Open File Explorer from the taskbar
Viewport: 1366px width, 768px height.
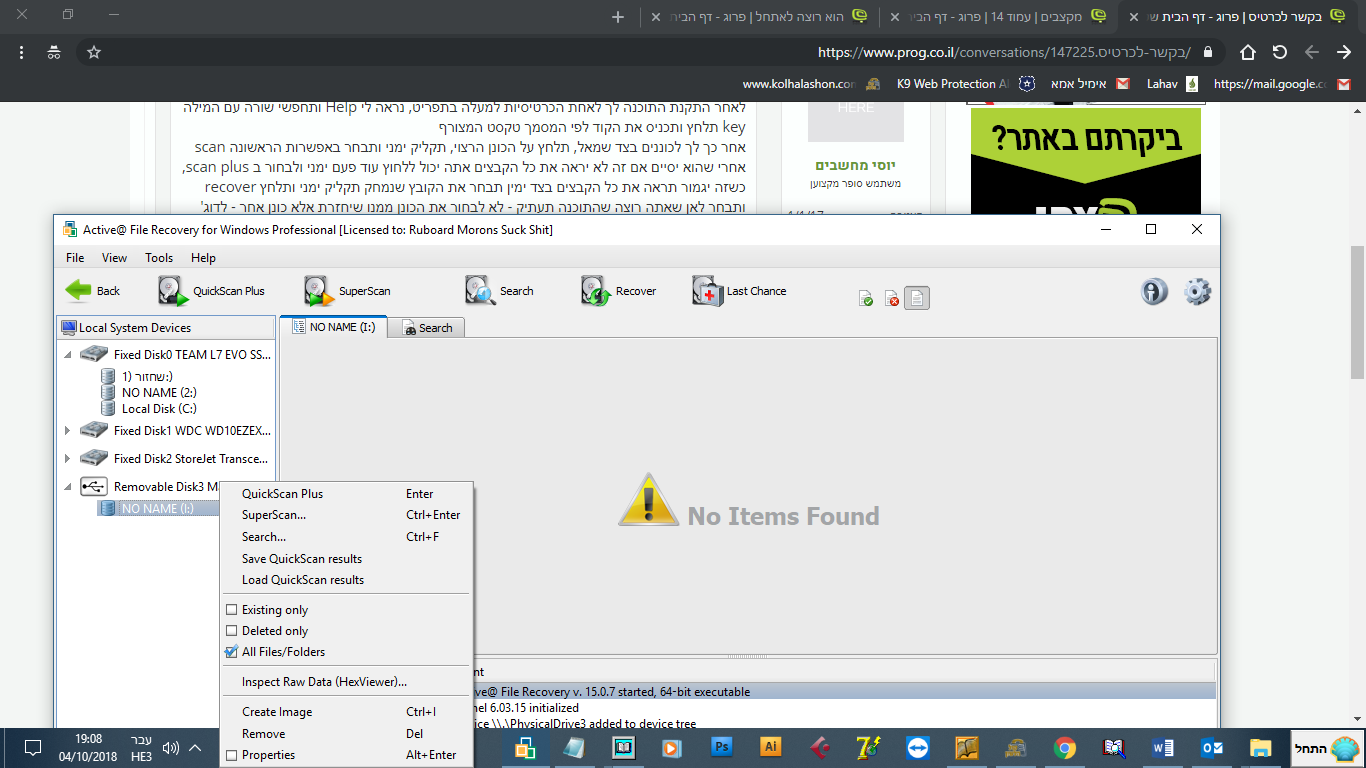tap(1260, 747)
